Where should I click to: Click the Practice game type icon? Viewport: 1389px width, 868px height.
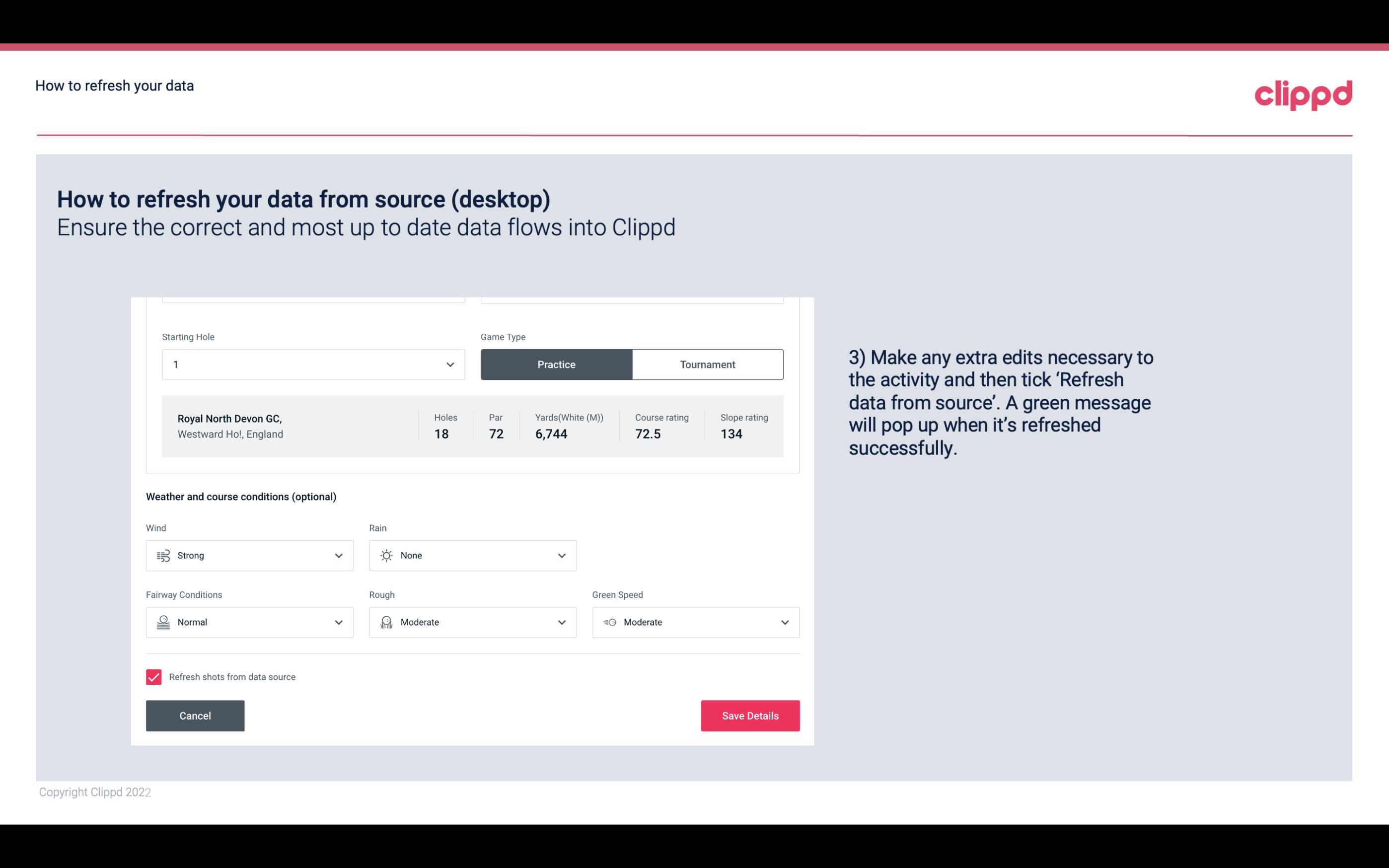coord(556,364)
